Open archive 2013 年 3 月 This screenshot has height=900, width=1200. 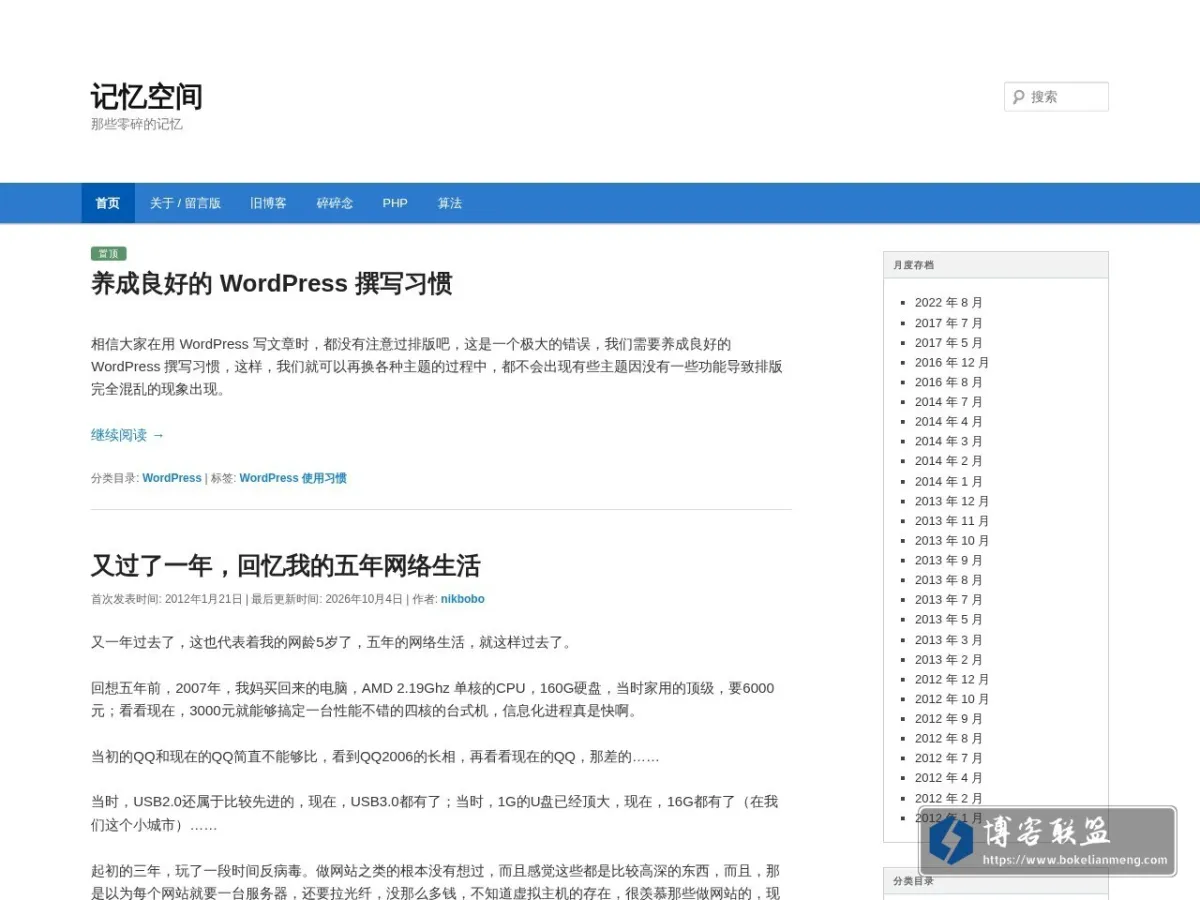949,640
